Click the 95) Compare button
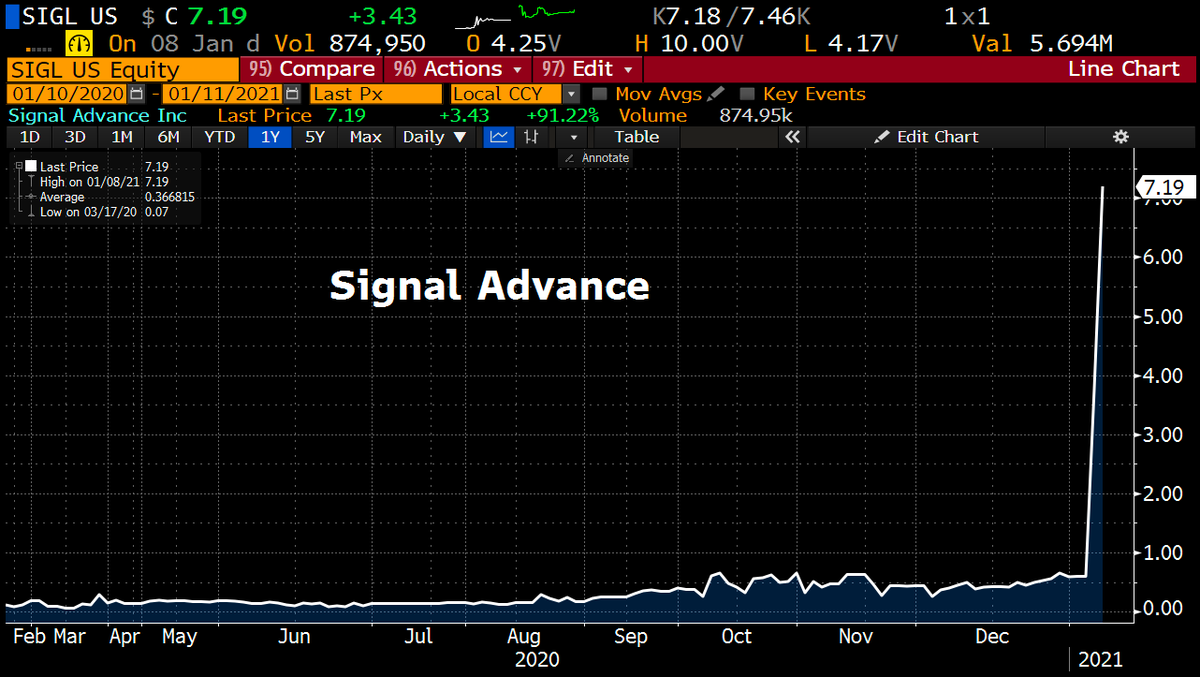This screenshot has height=677, width=1200. pos(311,69)
